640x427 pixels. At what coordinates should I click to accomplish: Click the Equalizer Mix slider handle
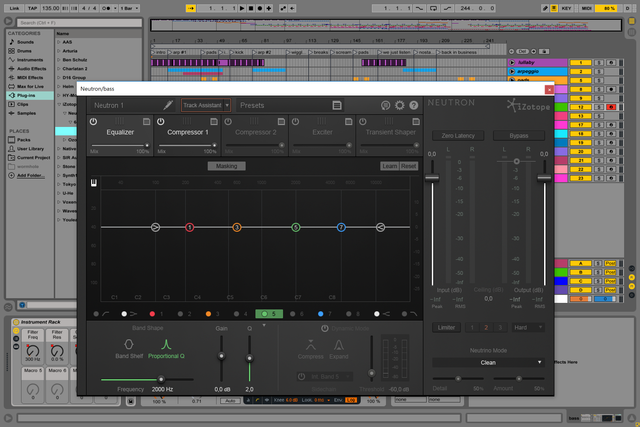[147, 145]
